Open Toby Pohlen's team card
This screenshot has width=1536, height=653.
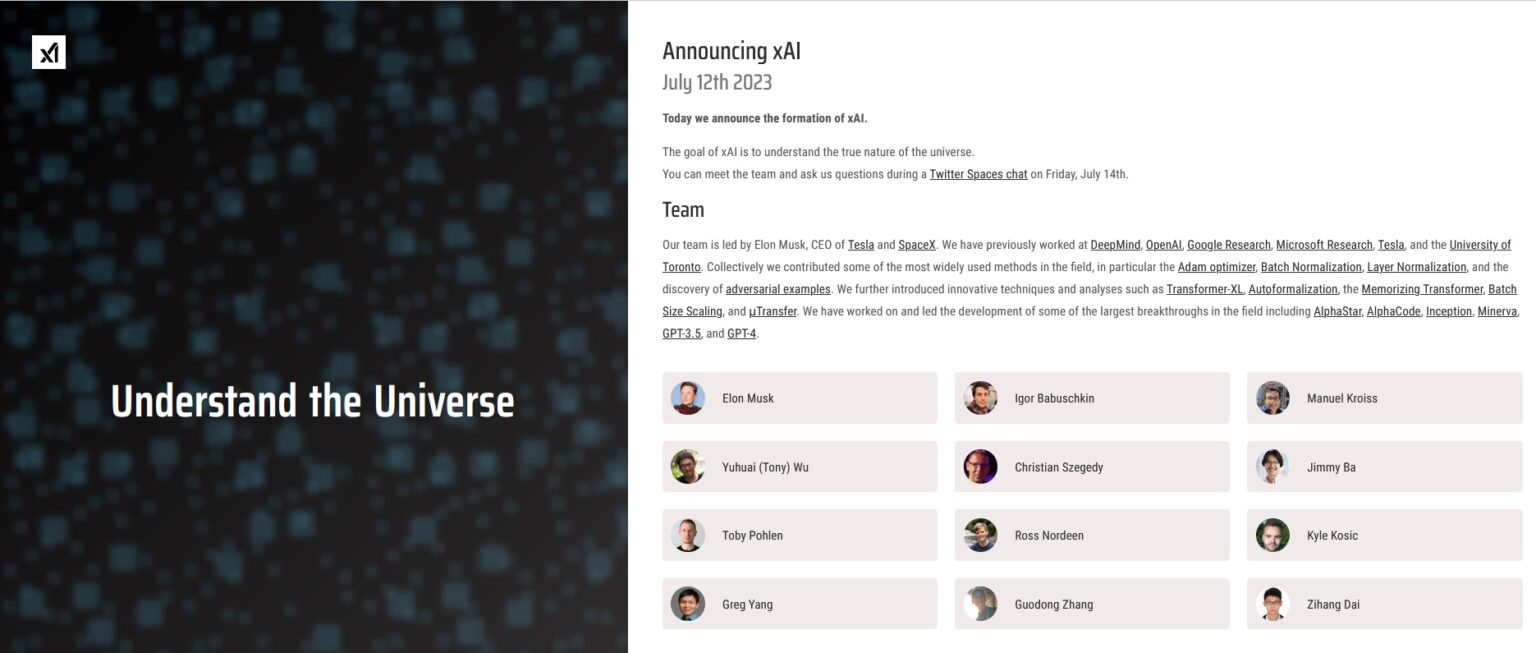coord(799,535)
